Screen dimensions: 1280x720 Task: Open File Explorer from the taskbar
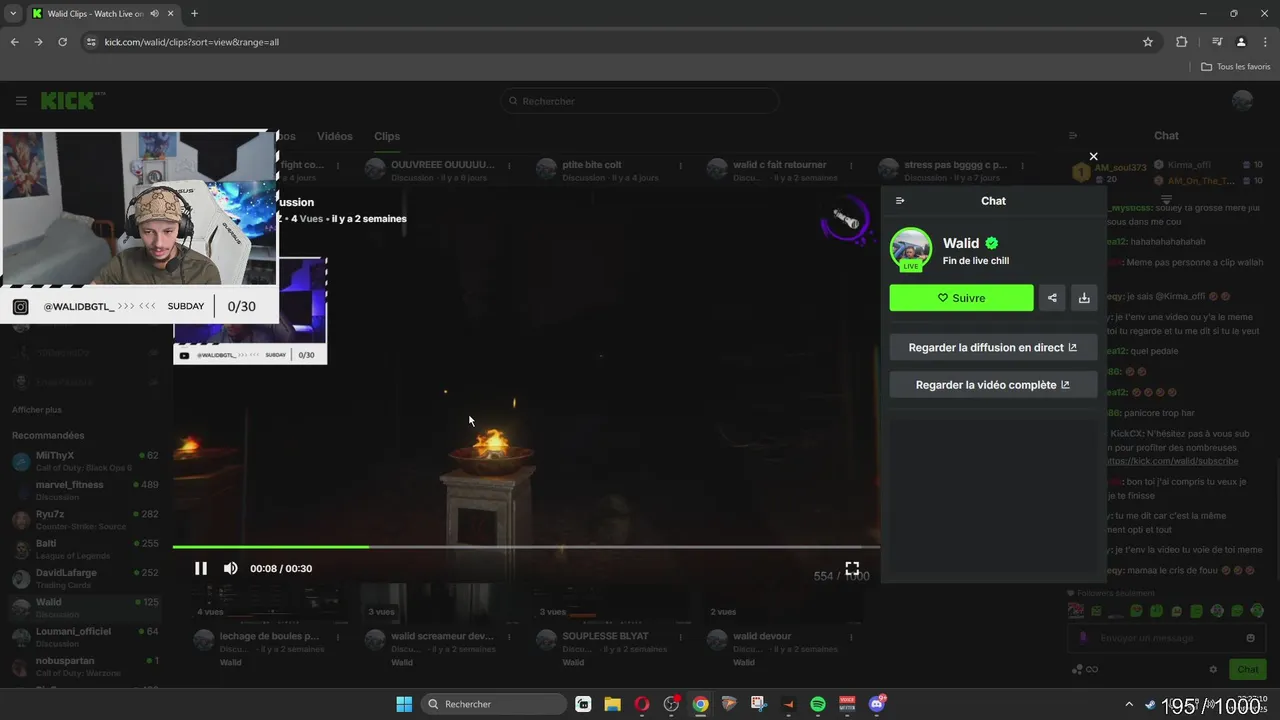coord(612,704)
